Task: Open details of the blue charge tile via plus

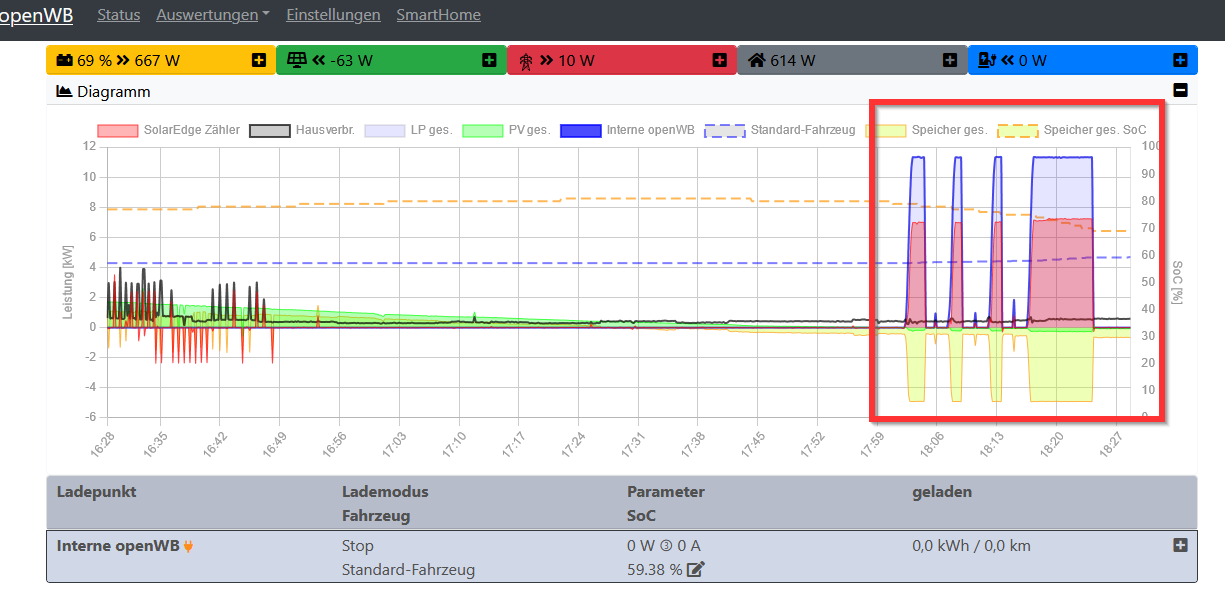Action: point(1182,60)
